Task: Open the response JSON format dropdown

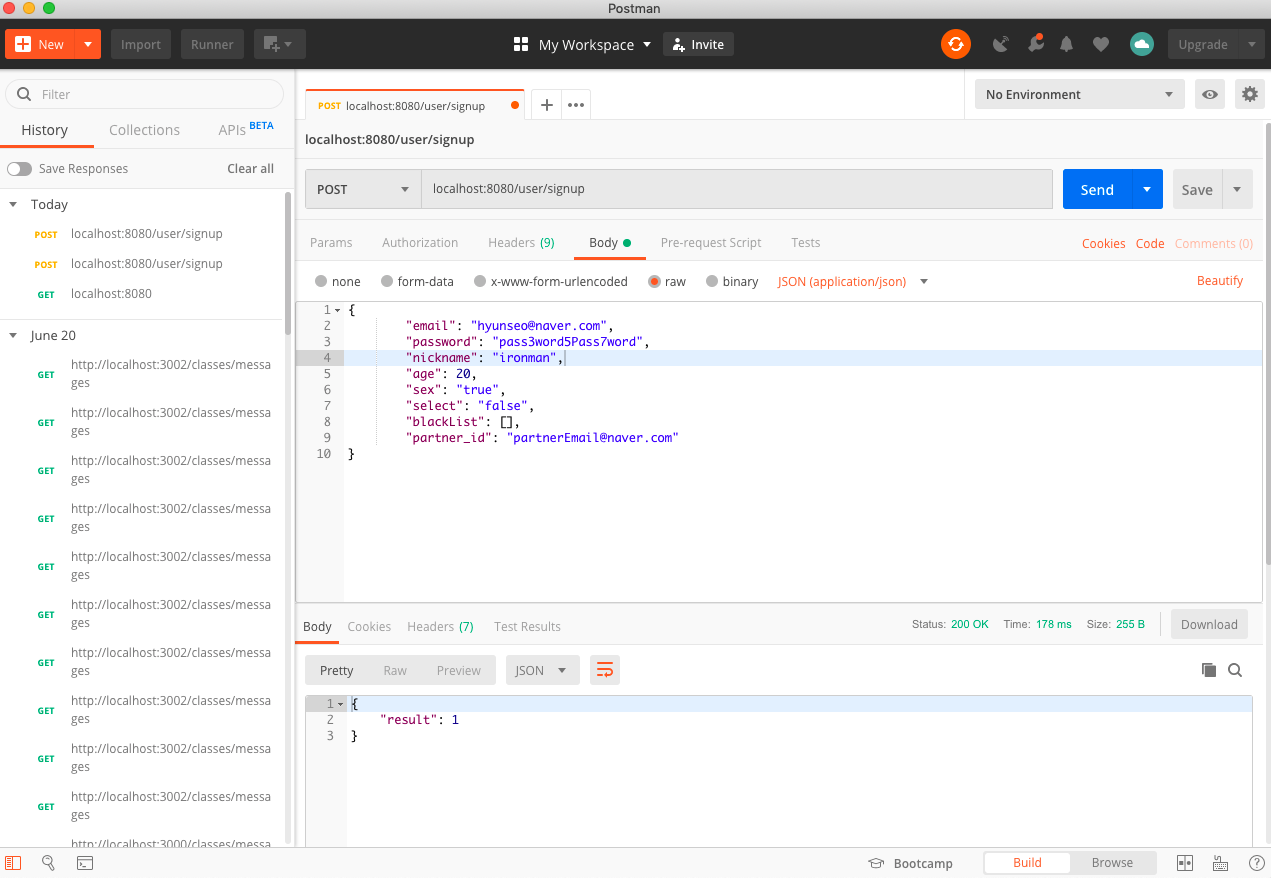Action: coord(542,670)
